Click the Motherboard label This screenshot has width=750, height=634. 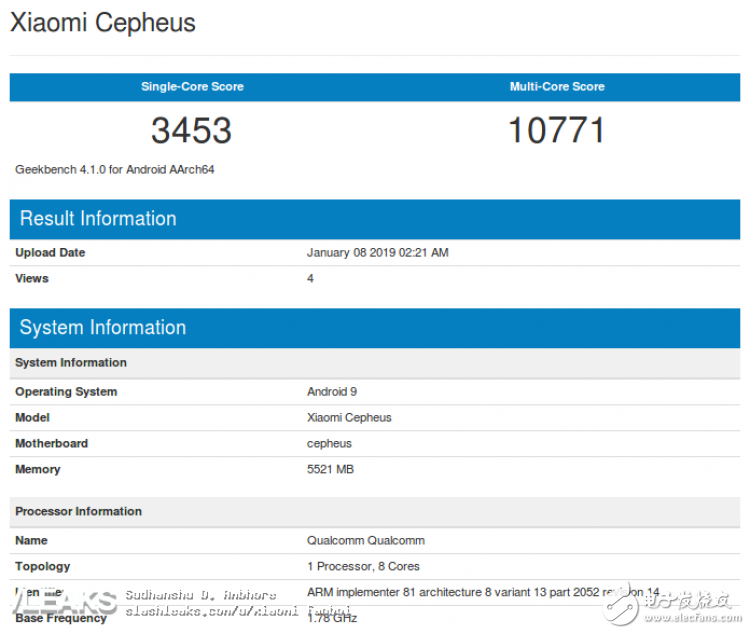point(52,444)
